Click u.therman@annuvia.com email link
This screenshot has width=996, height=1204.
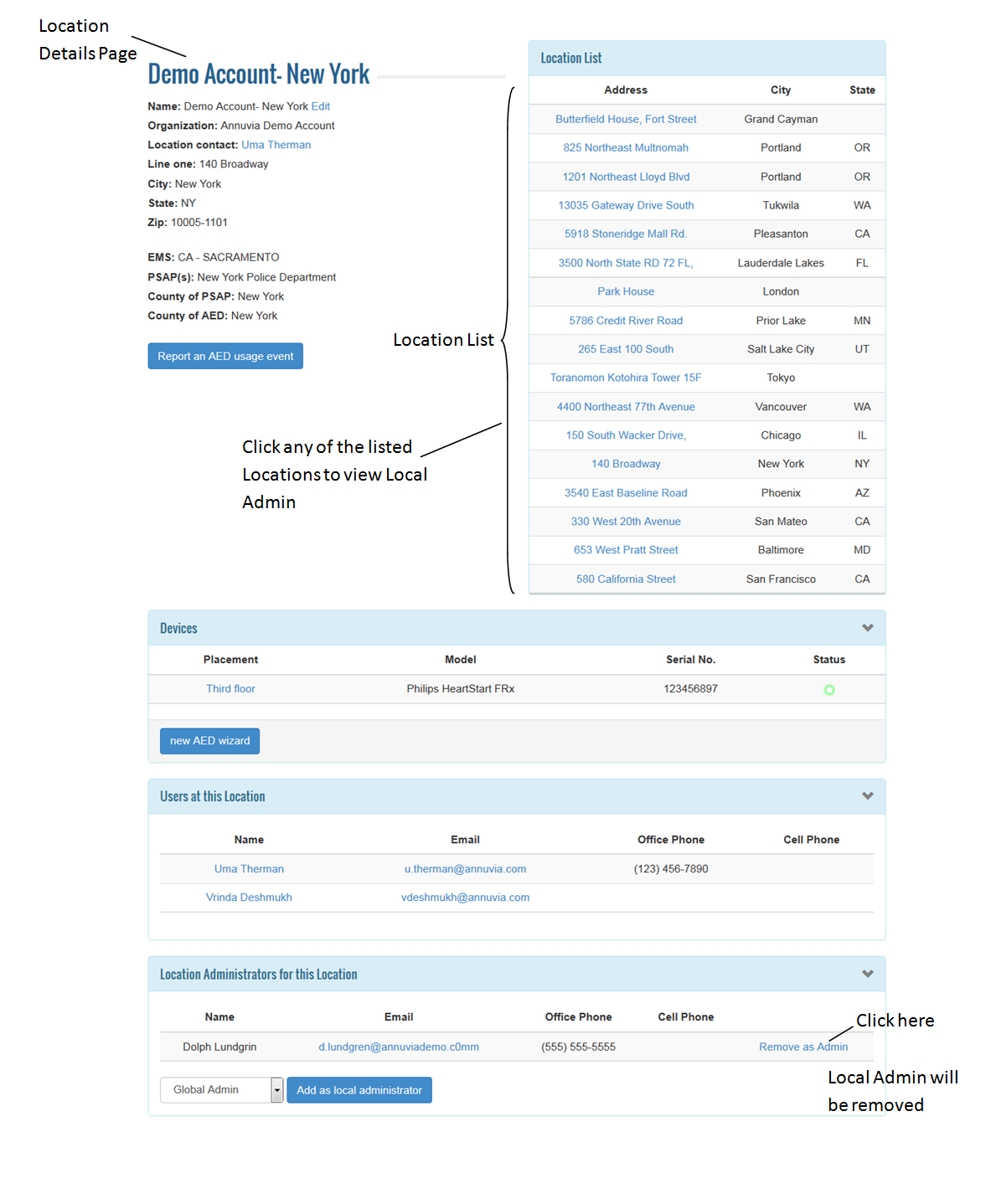[x=465, y=869]
